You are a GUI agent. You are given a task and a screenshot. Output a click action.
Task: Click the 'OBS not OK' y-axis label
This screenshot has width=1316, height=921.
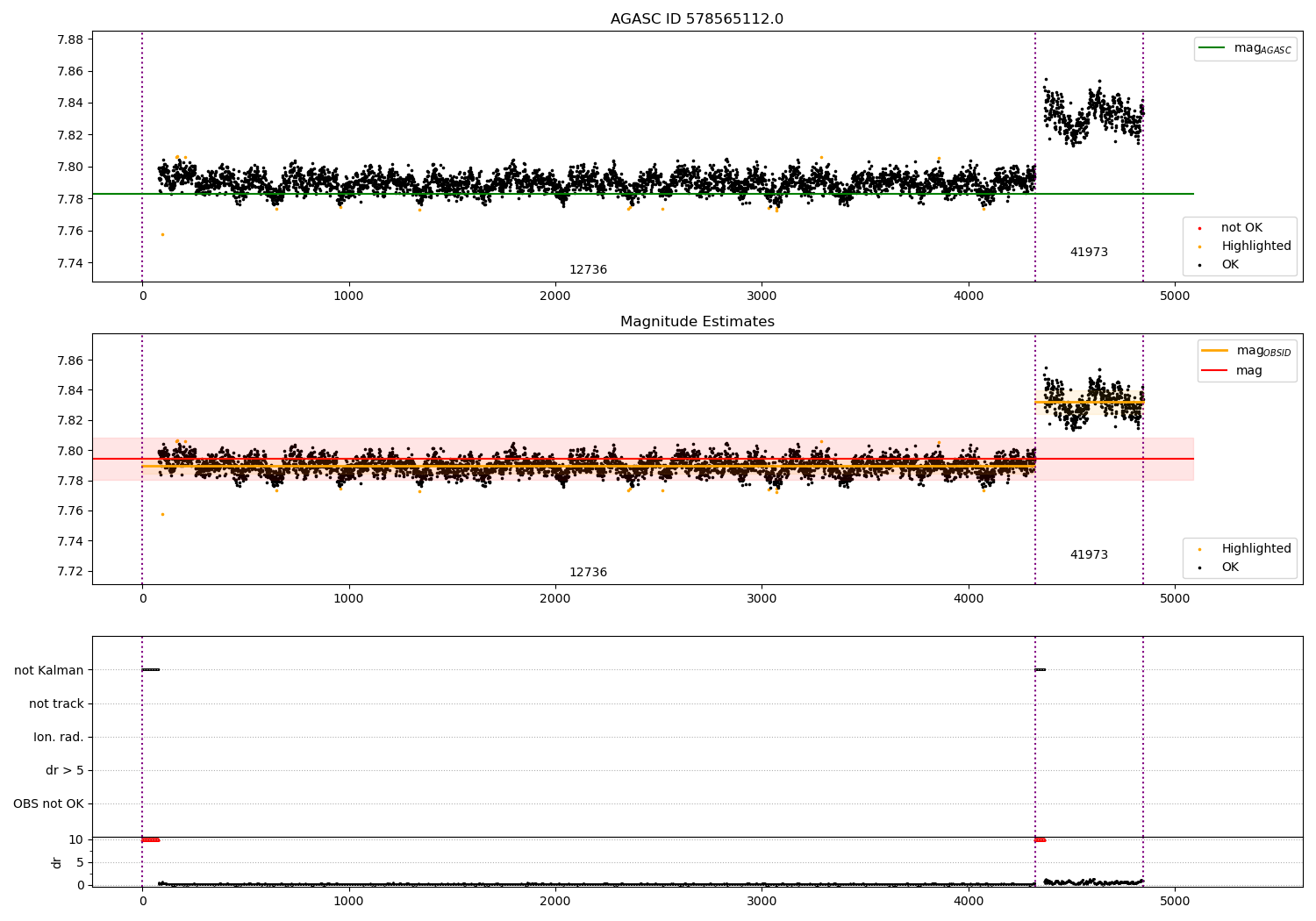coord(48,803)
